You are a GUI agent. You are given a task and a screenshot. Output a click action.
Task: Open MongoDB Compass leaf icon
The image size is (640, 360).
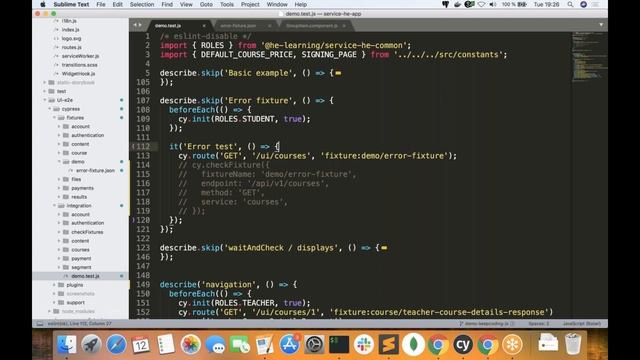coord(413,344)
